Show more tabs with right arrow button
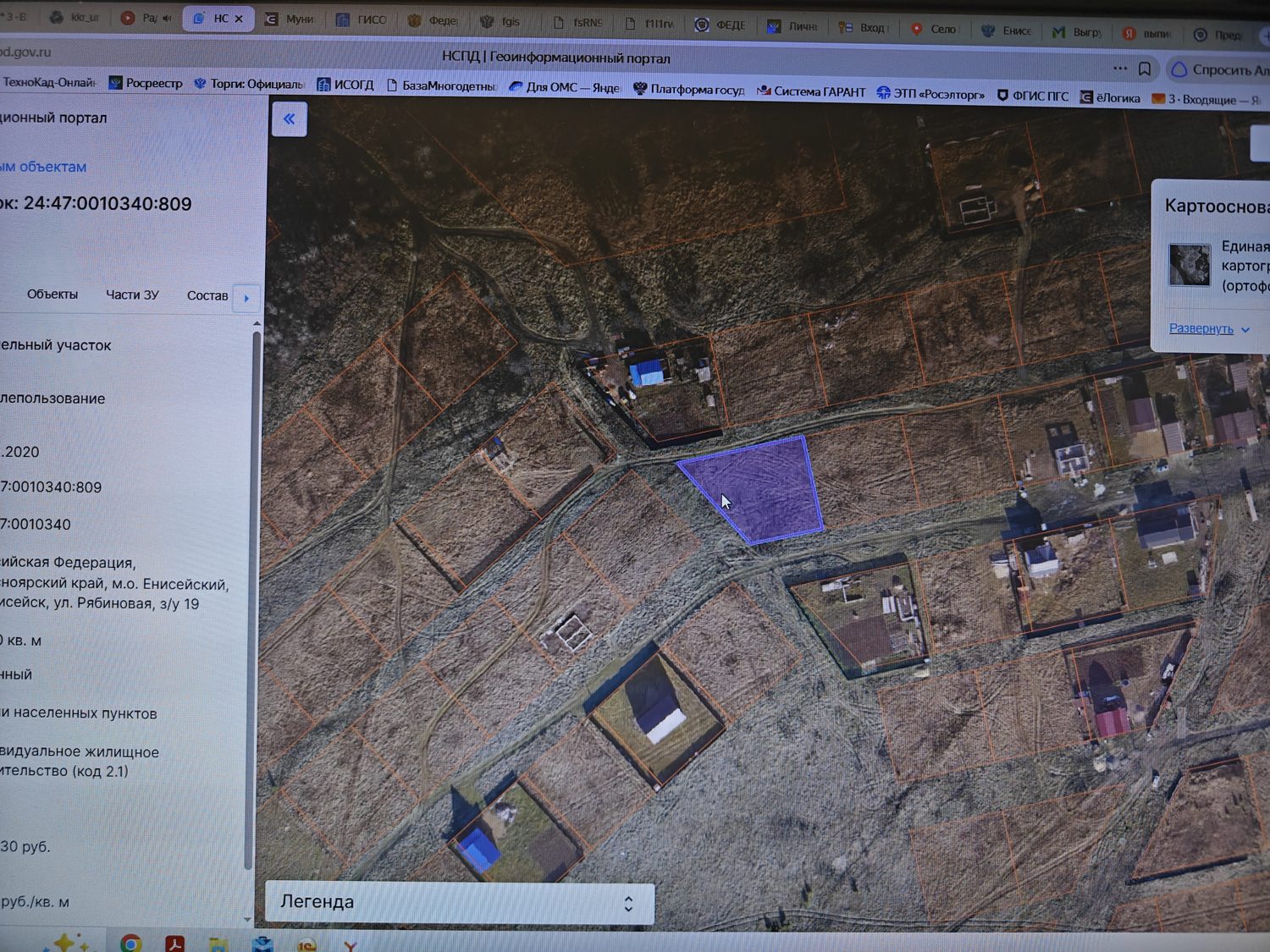Screen dimensions: 1270x952 246,298
